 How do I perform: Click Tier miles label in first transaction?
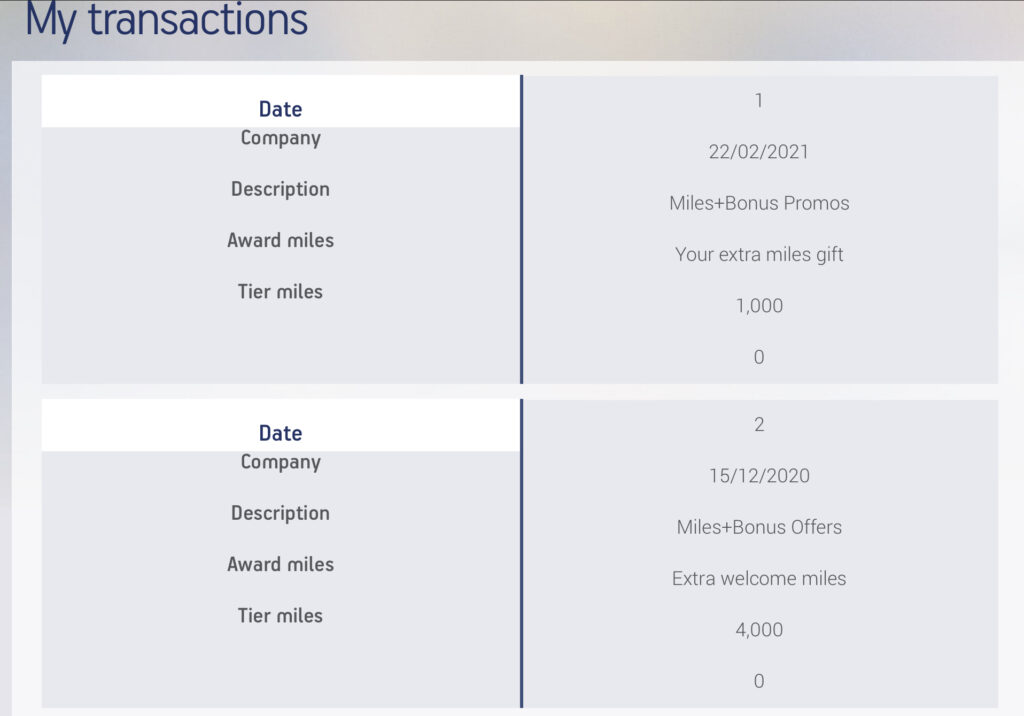280,291
